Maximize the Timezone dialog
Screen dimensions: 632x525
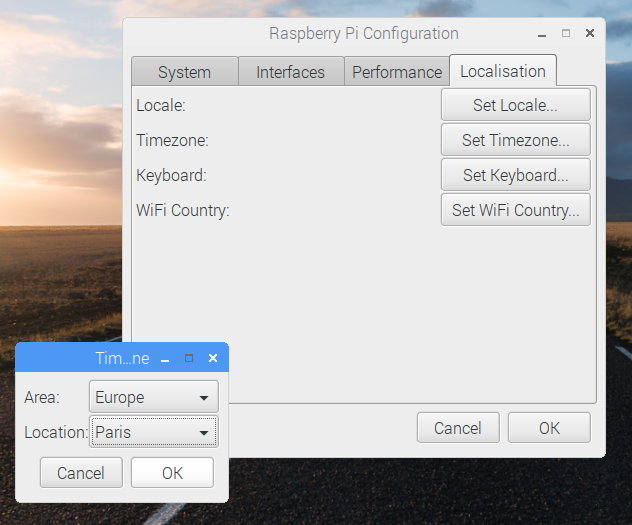pos(189,358)
